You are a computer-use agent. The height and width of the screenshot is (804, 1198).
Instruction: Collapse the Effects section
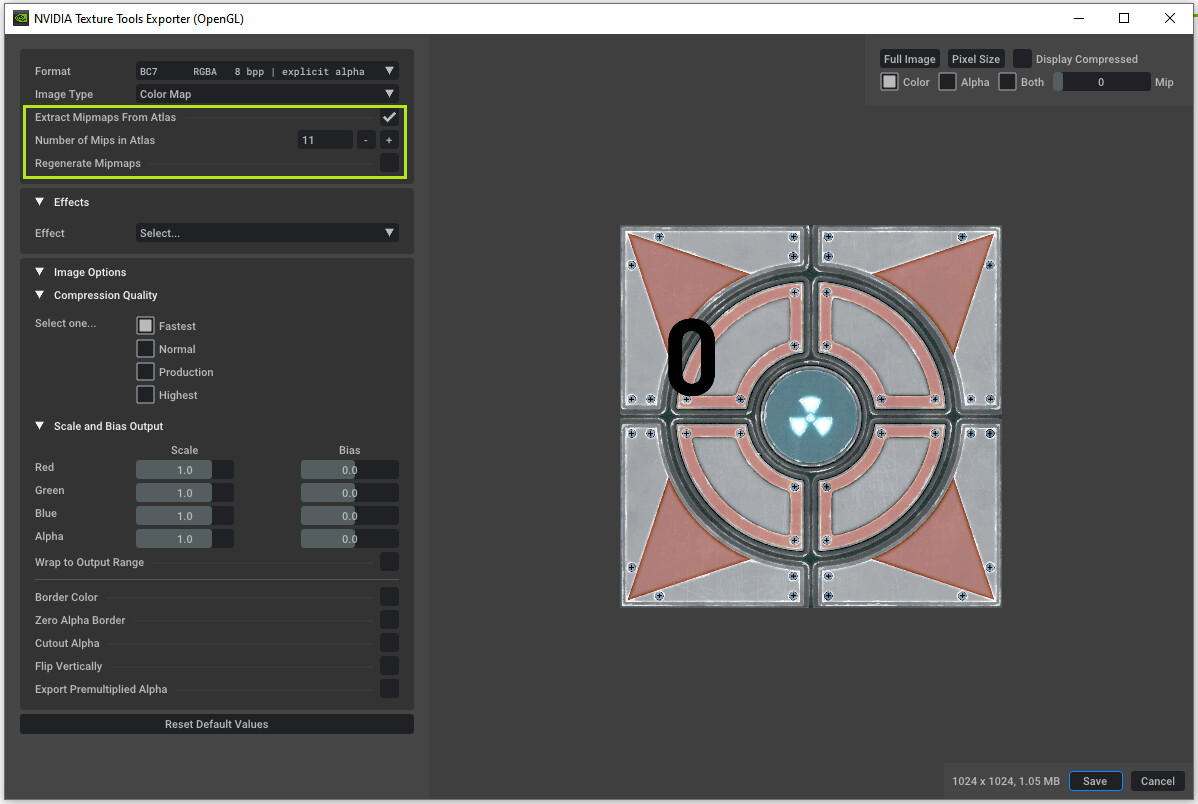pos(39,201)
